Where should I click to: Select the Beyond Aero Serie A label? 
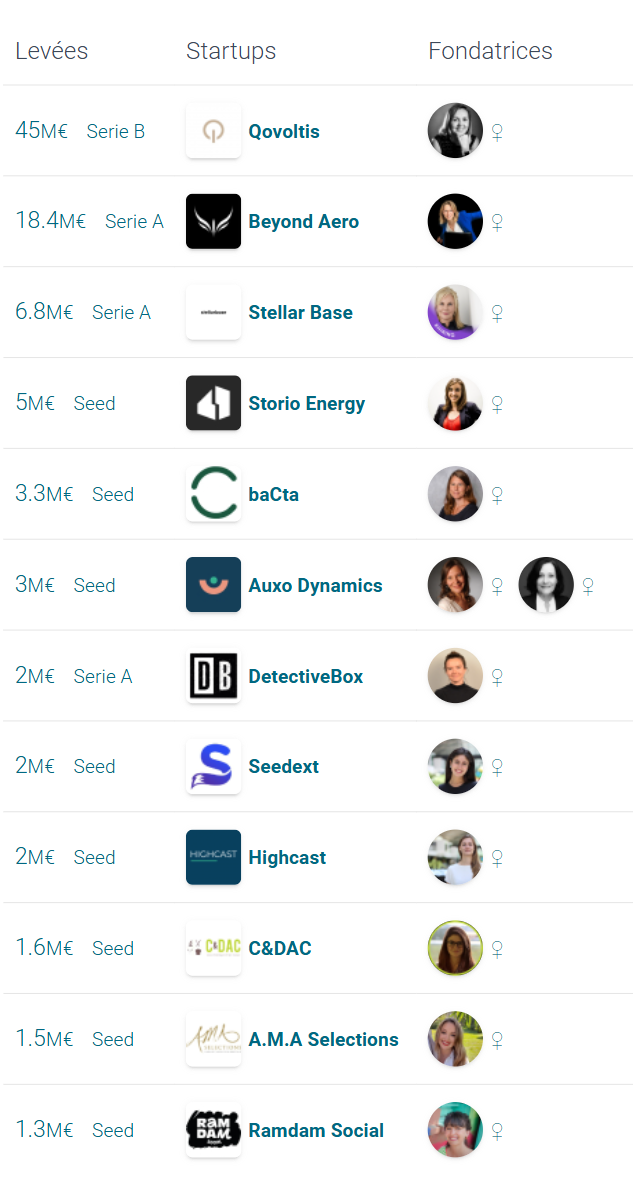pos(134,221)
